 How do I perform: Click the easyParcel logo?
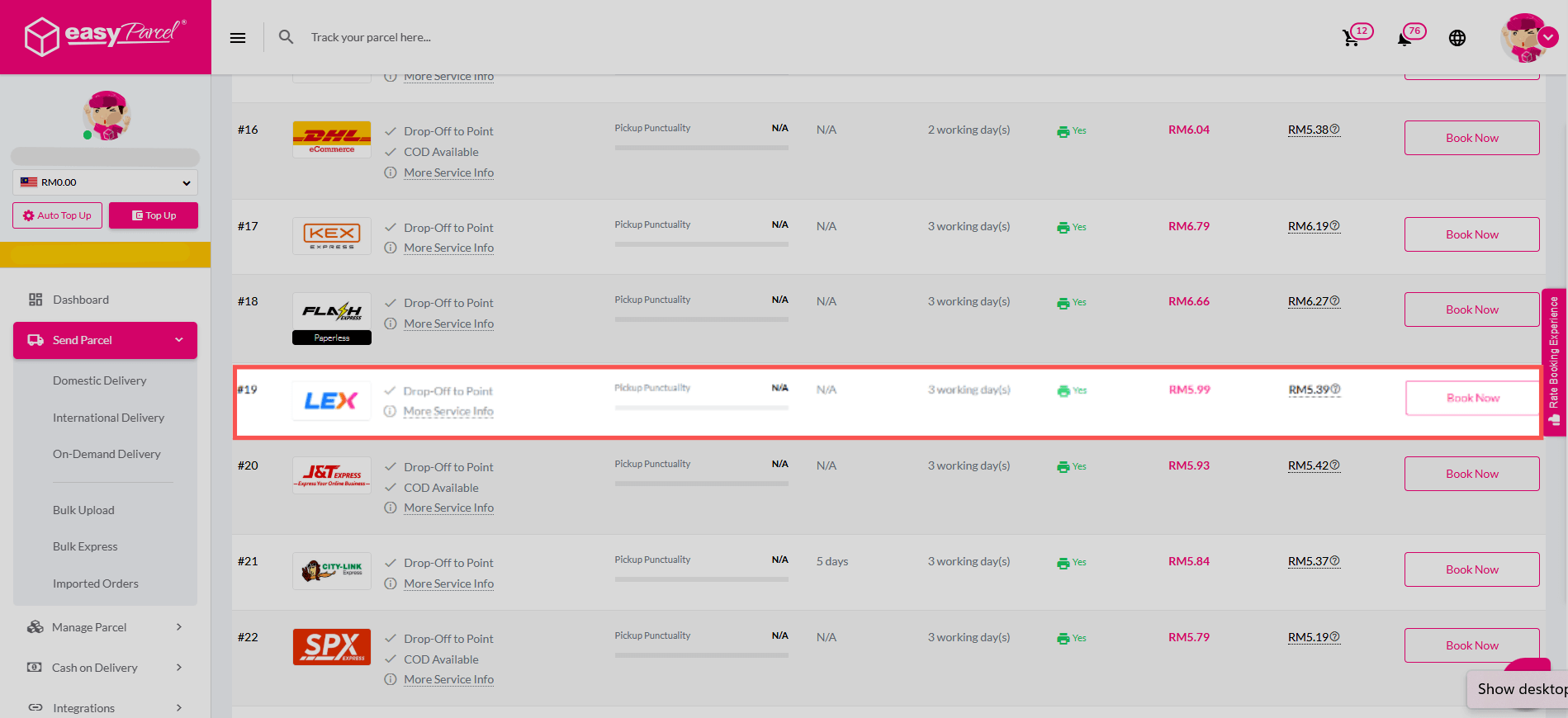[x=105, y=35]
